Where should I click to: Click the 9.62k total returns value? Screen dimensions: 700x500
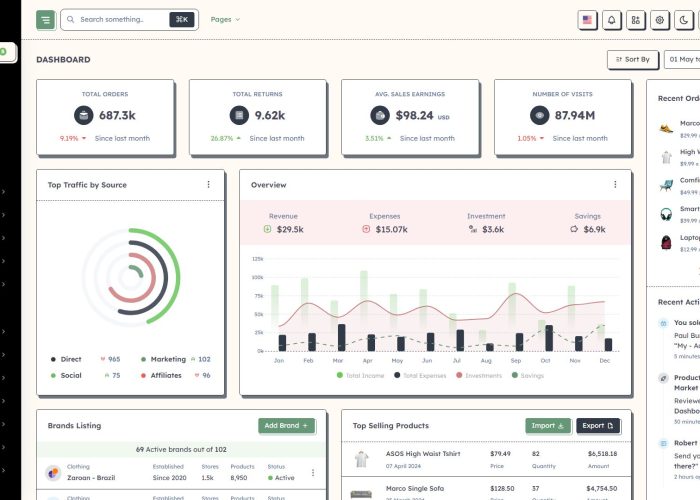tap(270, 116)
